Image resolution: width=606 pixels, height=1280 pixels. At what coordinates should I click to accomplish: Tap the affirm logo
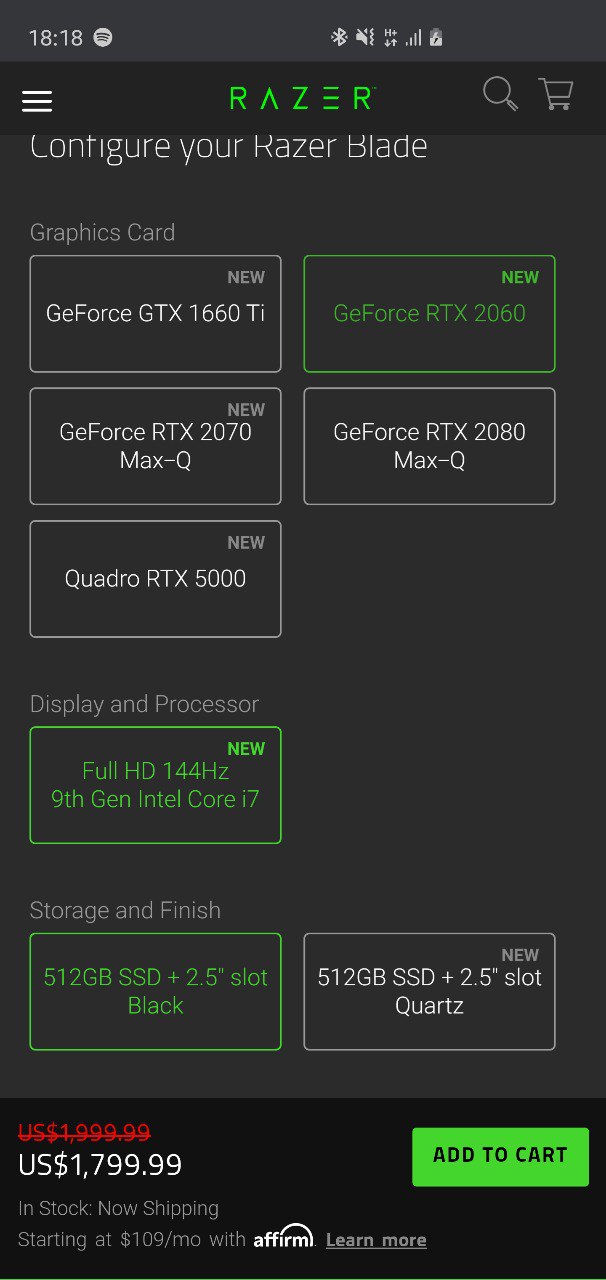tap(283, 1236)
